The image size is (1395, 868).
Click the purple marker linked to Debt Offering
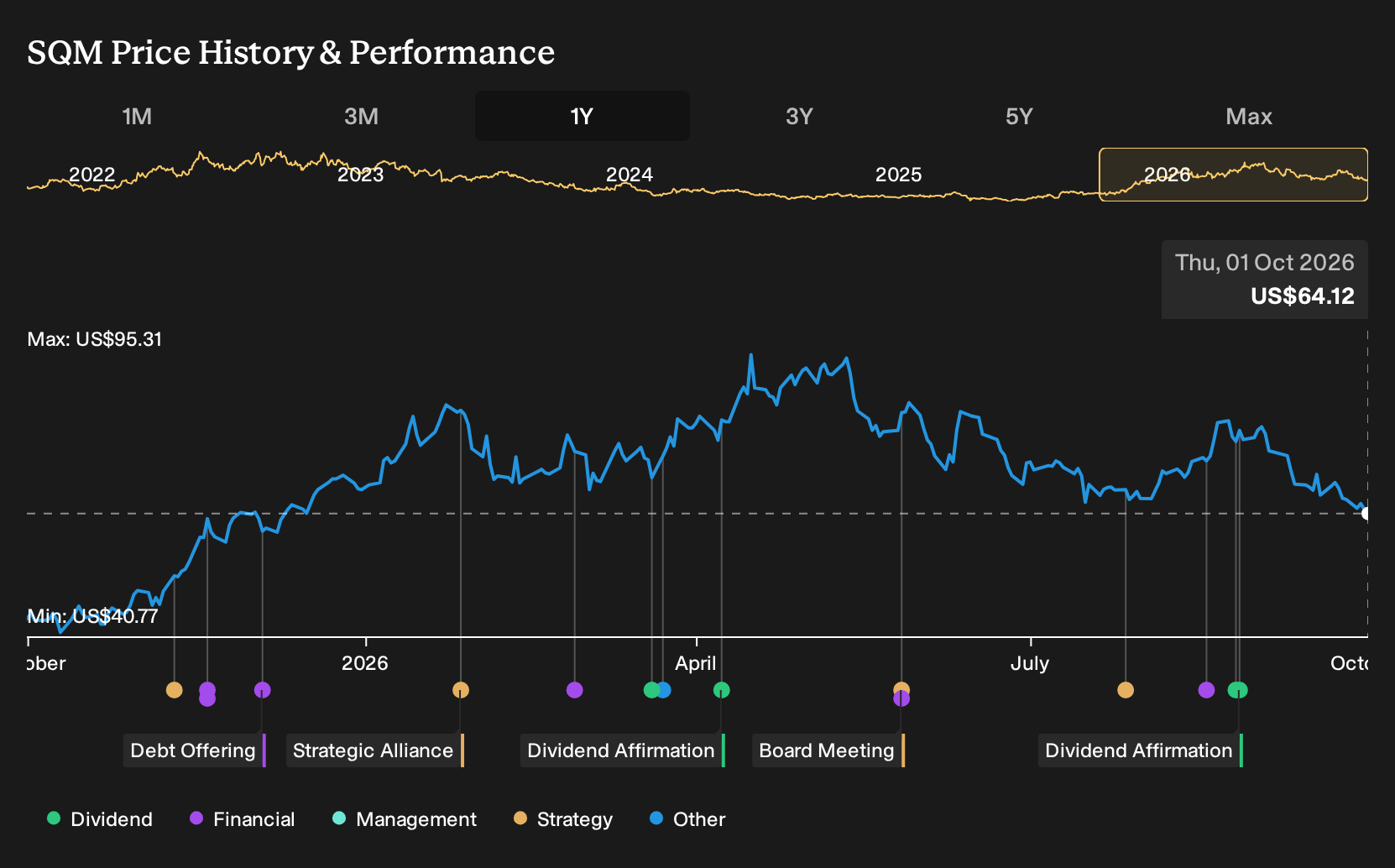(262, 690)
